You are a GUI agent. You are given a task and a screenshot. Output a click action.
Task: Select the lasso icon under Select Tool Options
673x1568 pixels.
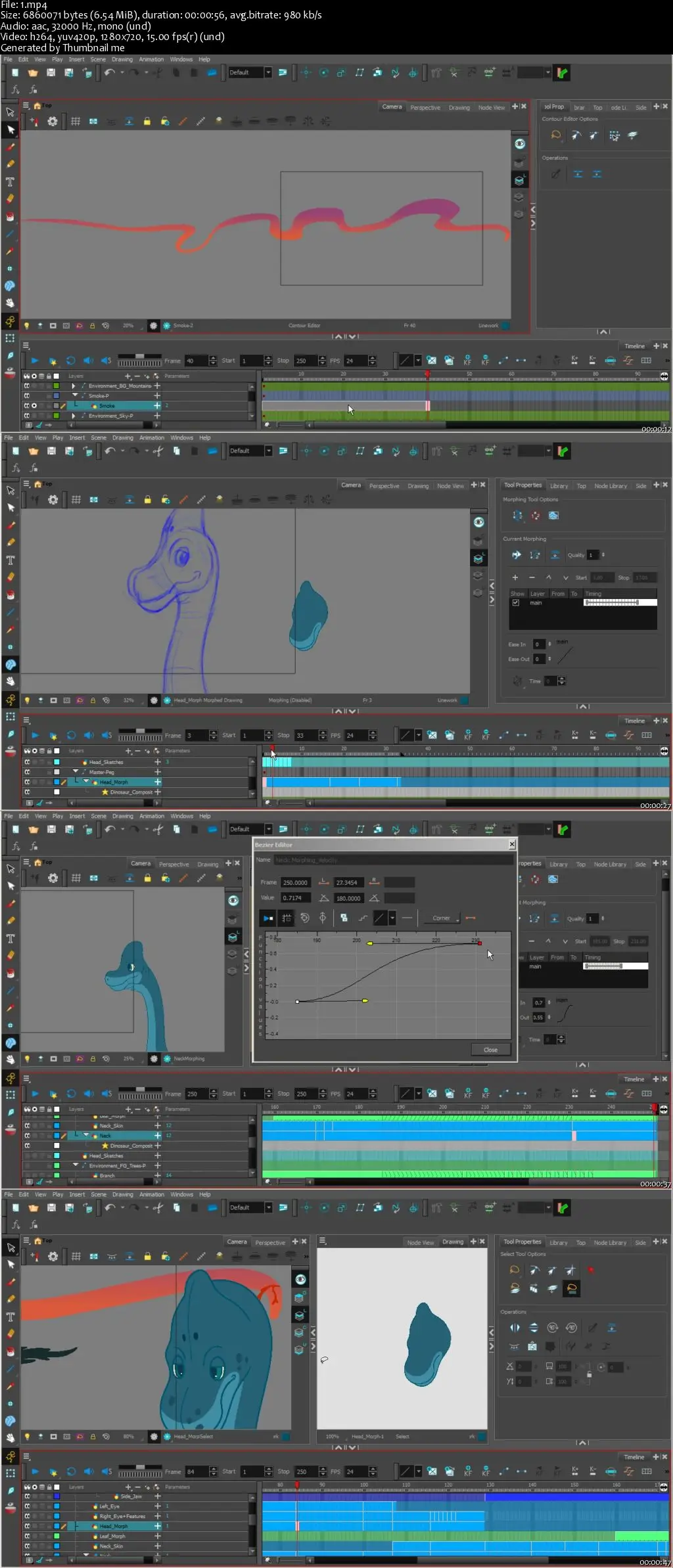(x=515, y=1270)
